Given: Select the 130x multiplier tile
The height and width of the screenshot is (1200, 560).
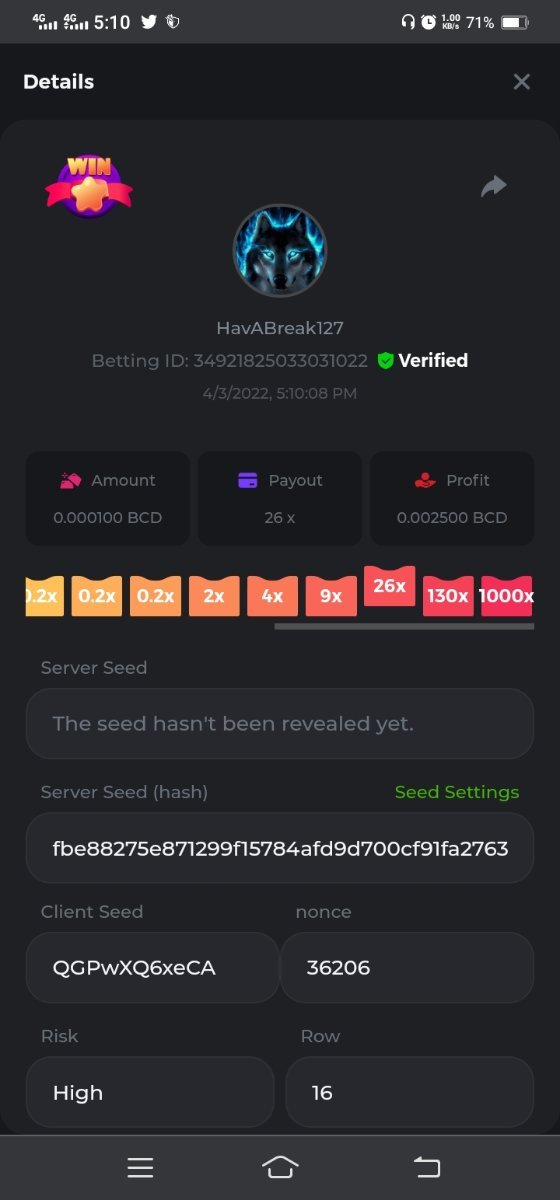Looking at the screenshot, I should [x=448, y=595].
